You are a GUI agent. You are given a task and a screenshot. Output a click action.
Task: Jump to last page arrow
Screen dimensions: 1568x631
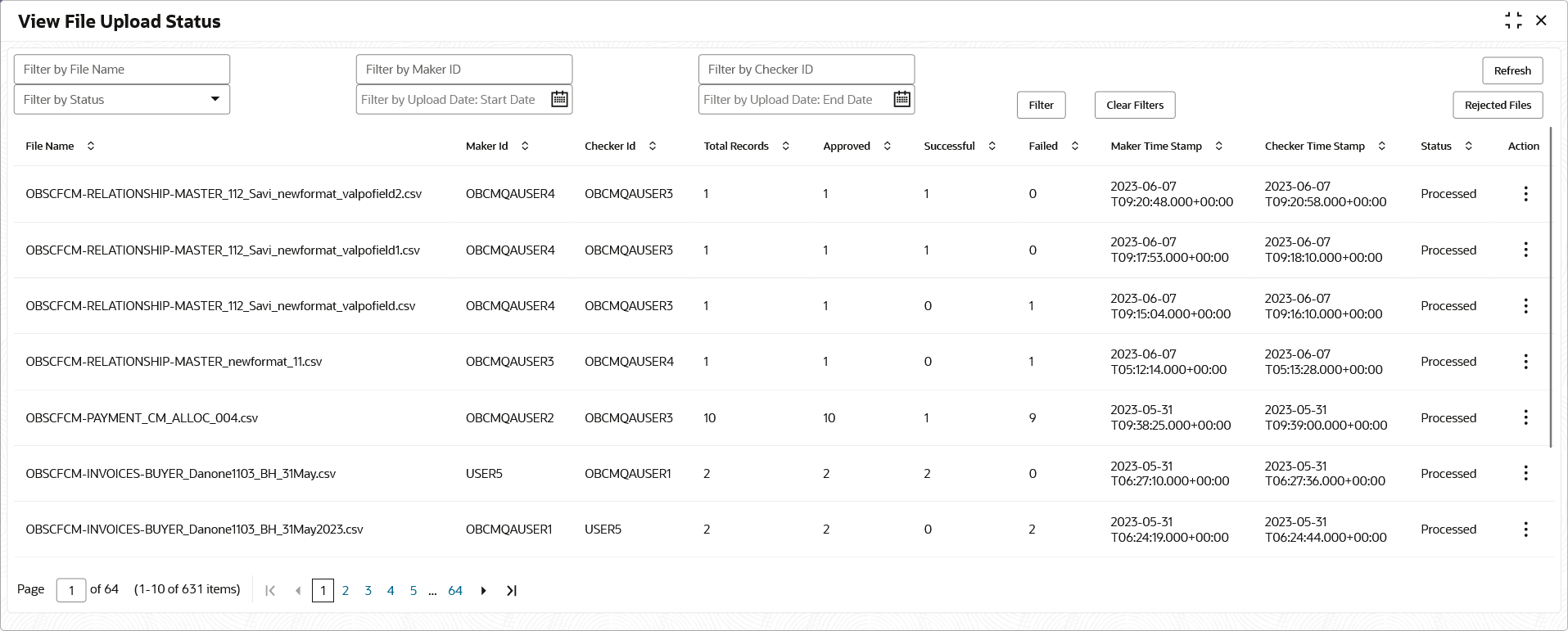512,591
